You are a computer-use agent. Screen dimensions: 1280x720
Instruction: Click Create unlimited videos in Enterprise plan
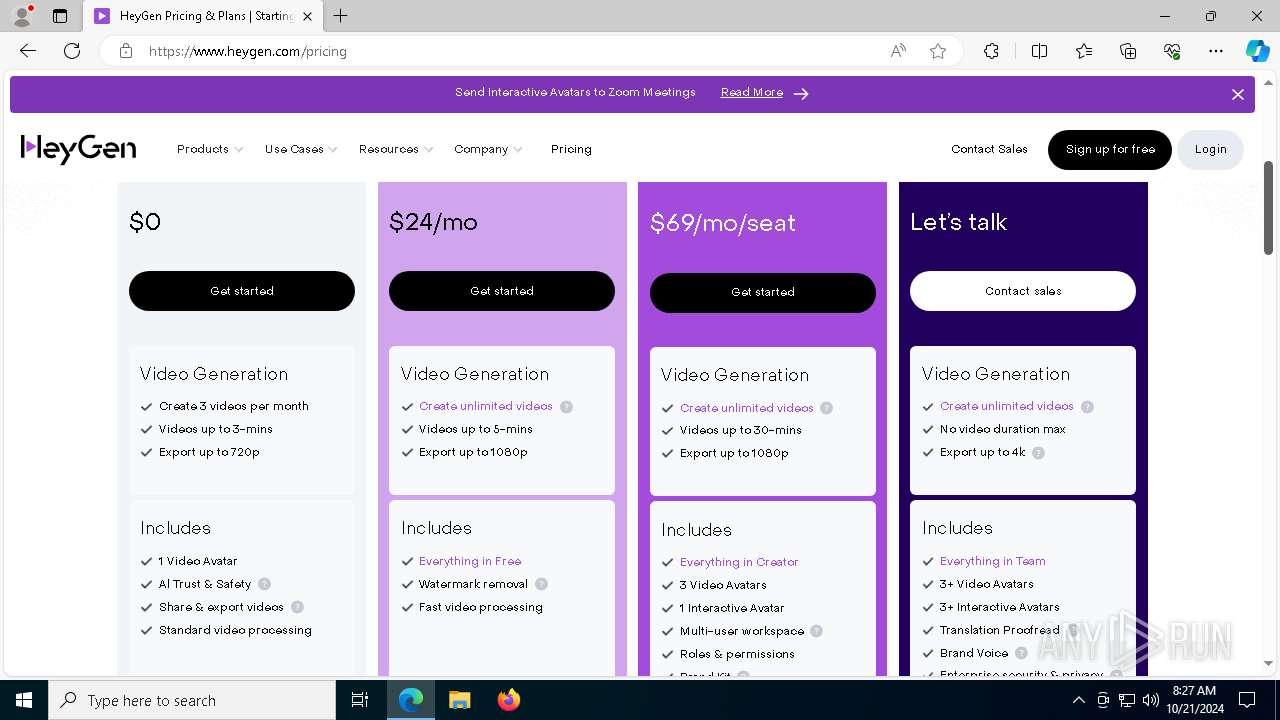click(1007, 406)
